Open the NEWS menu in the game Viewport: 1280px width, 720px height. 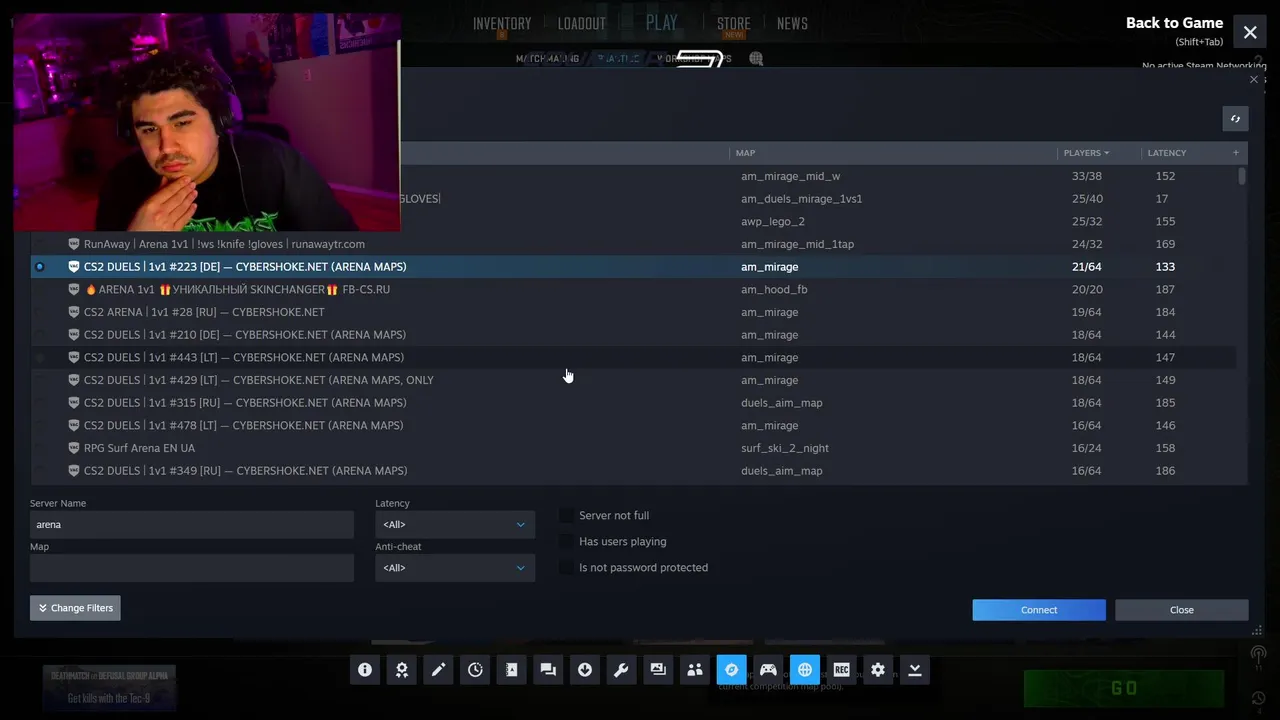(x=792, y=24)
